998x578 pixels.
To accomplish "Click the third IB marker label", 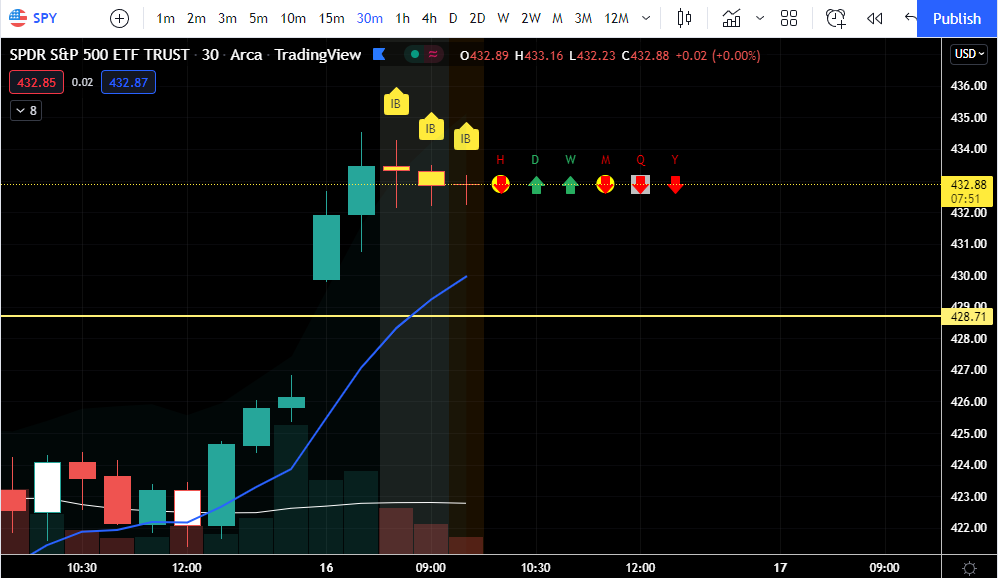I will click(466, 137).
